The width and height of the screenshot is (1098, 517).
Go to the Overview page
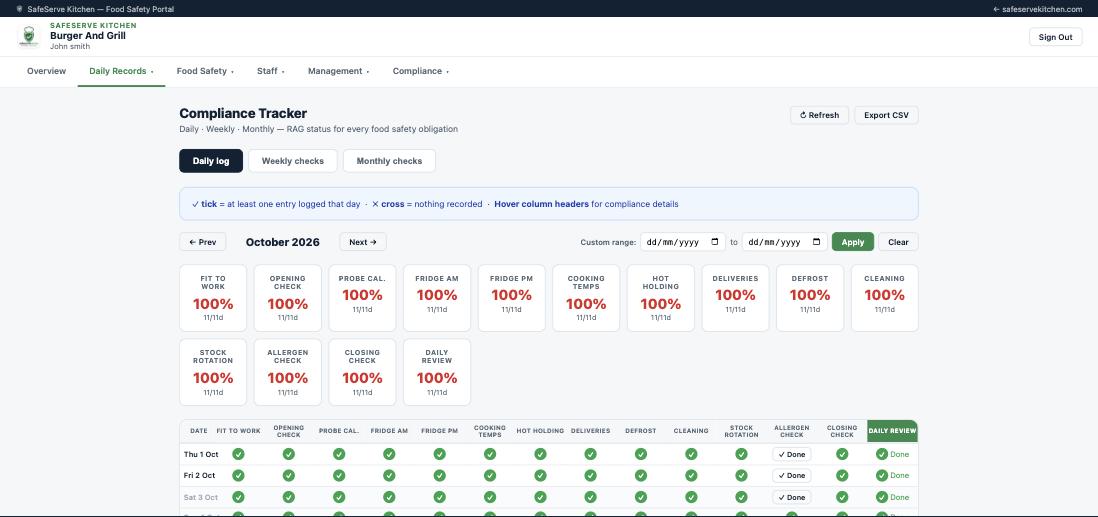(x=46, y=71)
